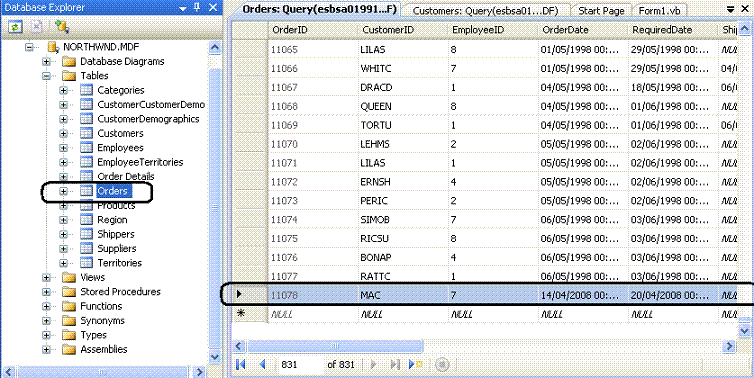Go to the previous record navigation icon

[263, 365]
